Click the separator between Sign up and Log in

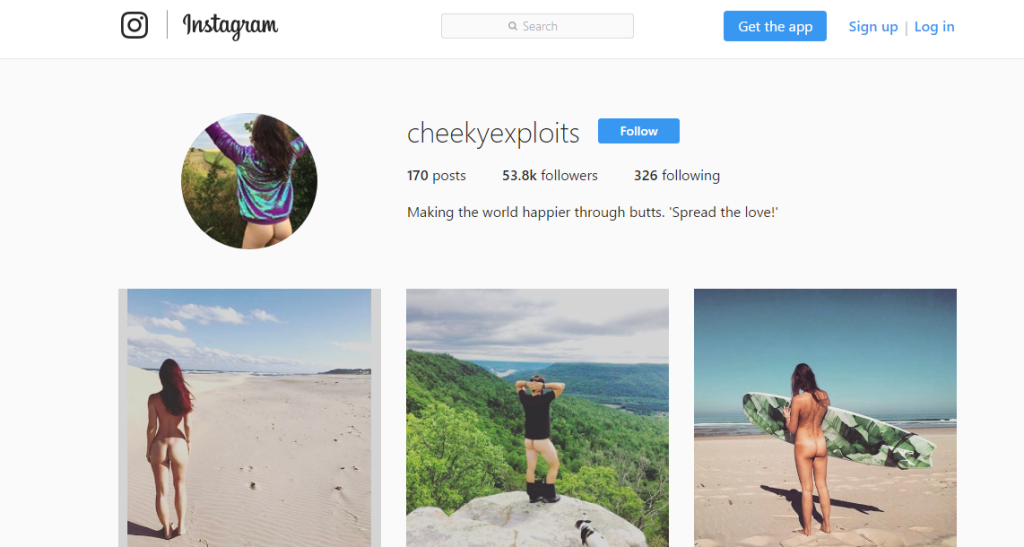coord(906,27)
